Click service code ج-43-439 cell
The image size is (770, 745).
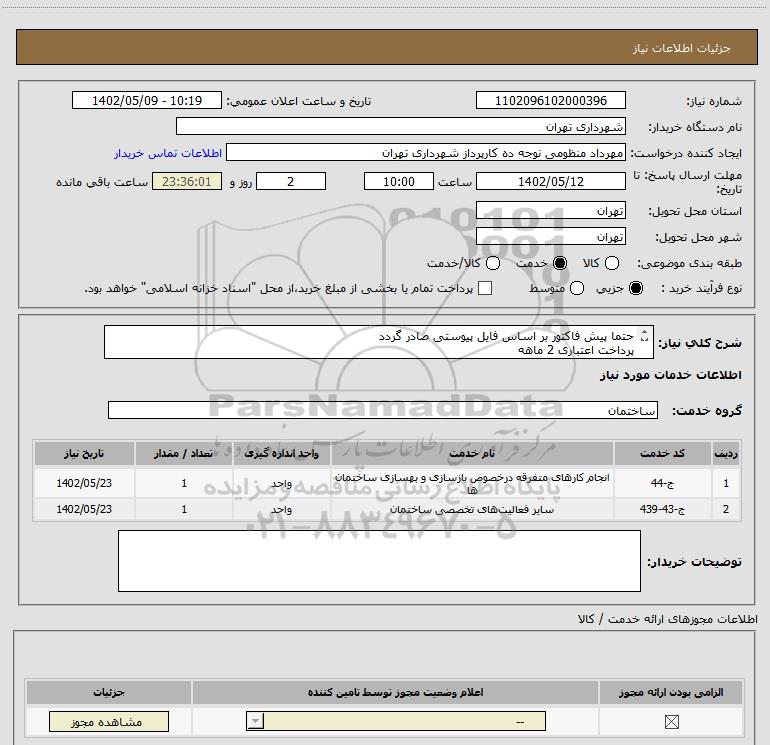(662, 509)
